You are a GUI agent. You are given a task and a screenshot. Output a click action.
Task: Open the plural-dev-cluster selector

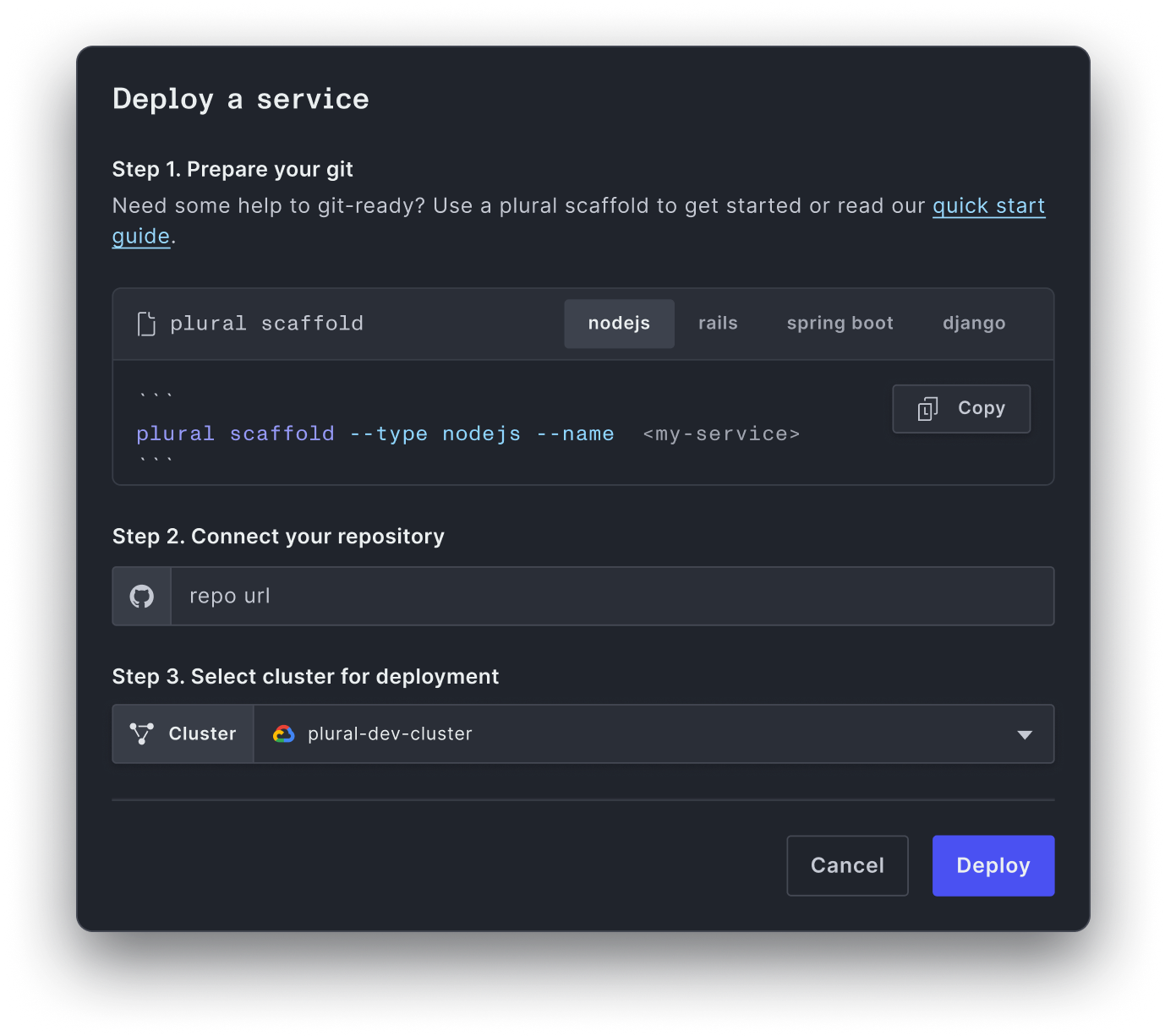coord(654,734)
